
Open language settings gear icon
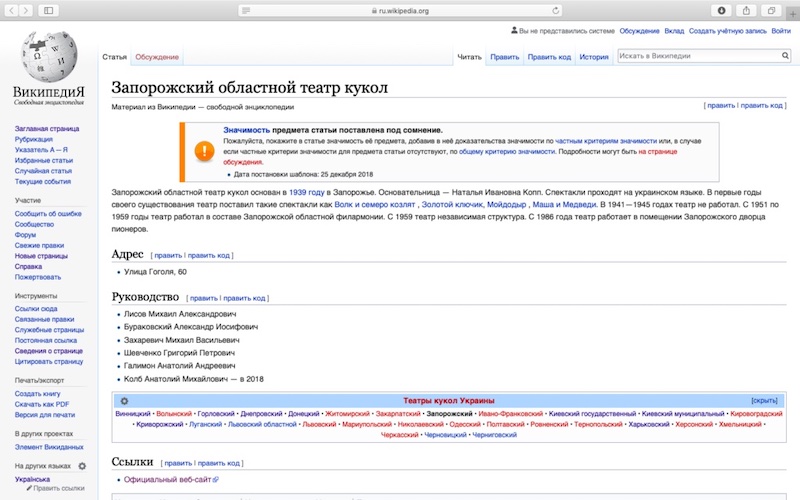tap(82, 466)
